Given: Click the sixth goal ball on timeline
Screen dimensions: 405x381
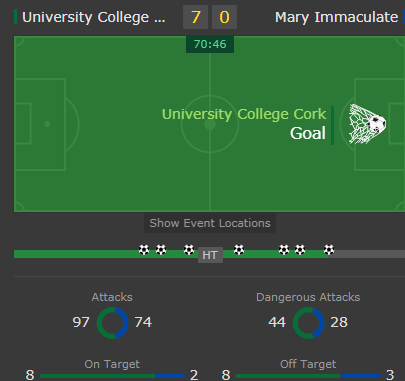Looking at the screenshot, I should [x=300, y=250].
